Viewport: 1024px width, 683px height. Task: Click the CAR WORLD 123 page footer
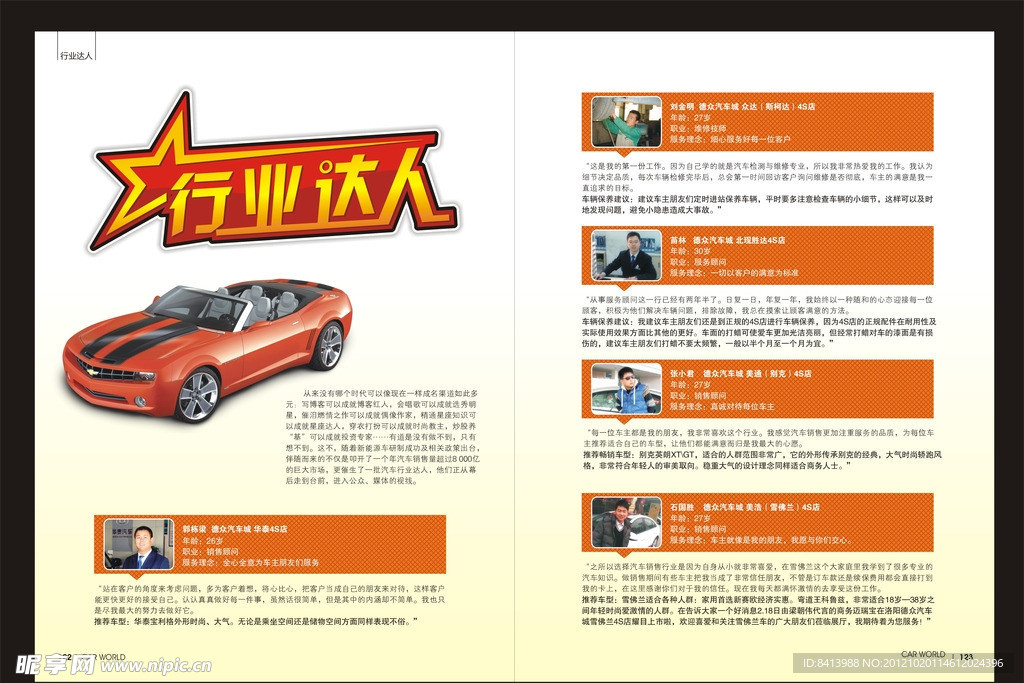tap(933, 656)
